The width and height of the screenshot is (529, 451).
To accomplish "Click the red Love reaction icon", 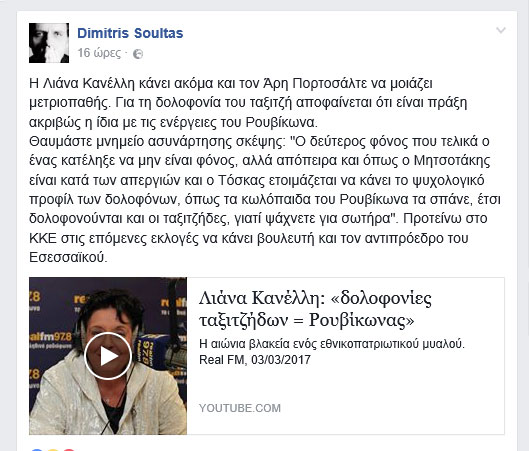I will pos(69,450).
